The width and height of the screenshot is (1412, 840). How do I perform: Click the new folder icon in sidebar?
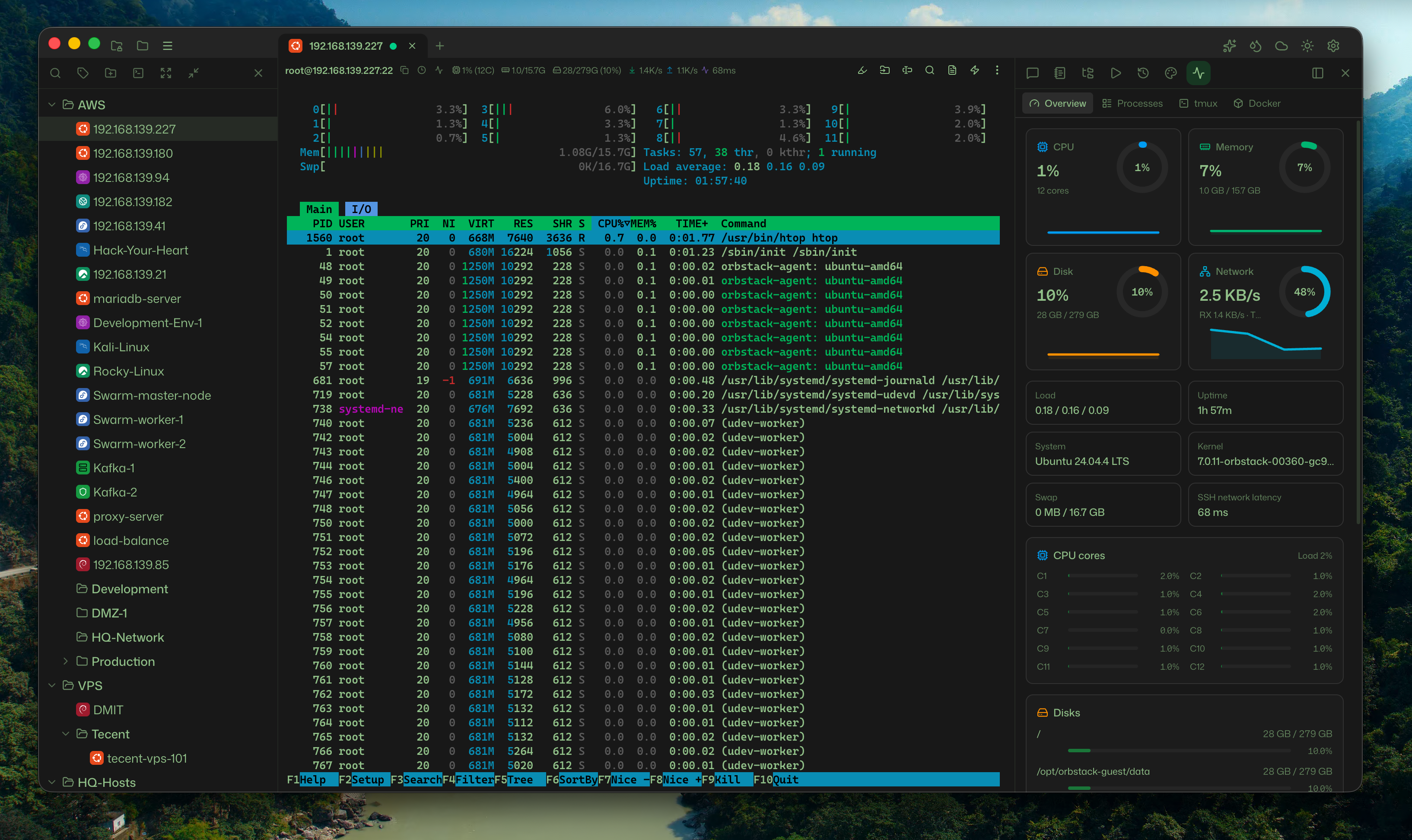pos(111,73)
